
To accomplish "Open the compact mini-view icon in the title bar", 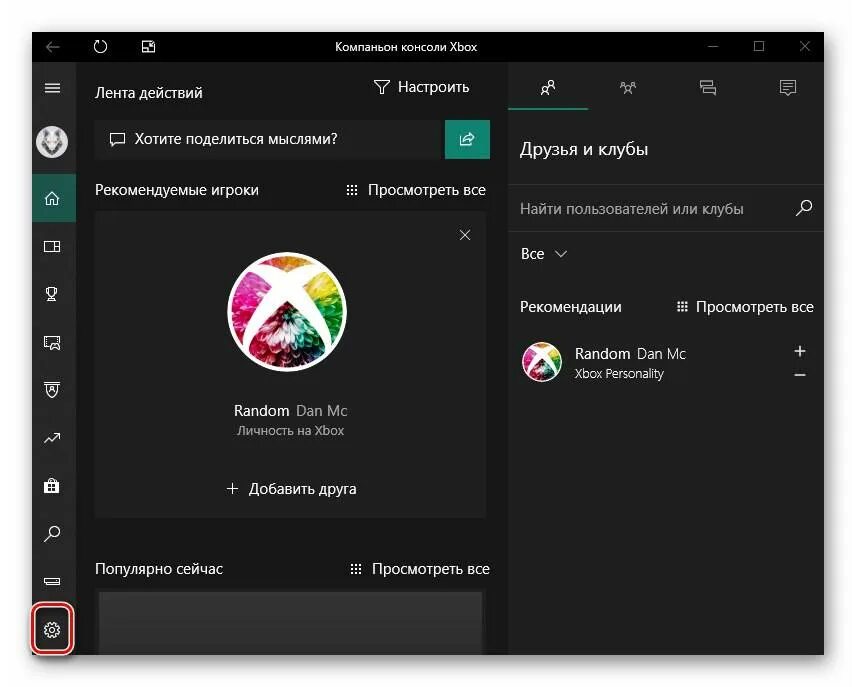I will click(x=148, y=47).
